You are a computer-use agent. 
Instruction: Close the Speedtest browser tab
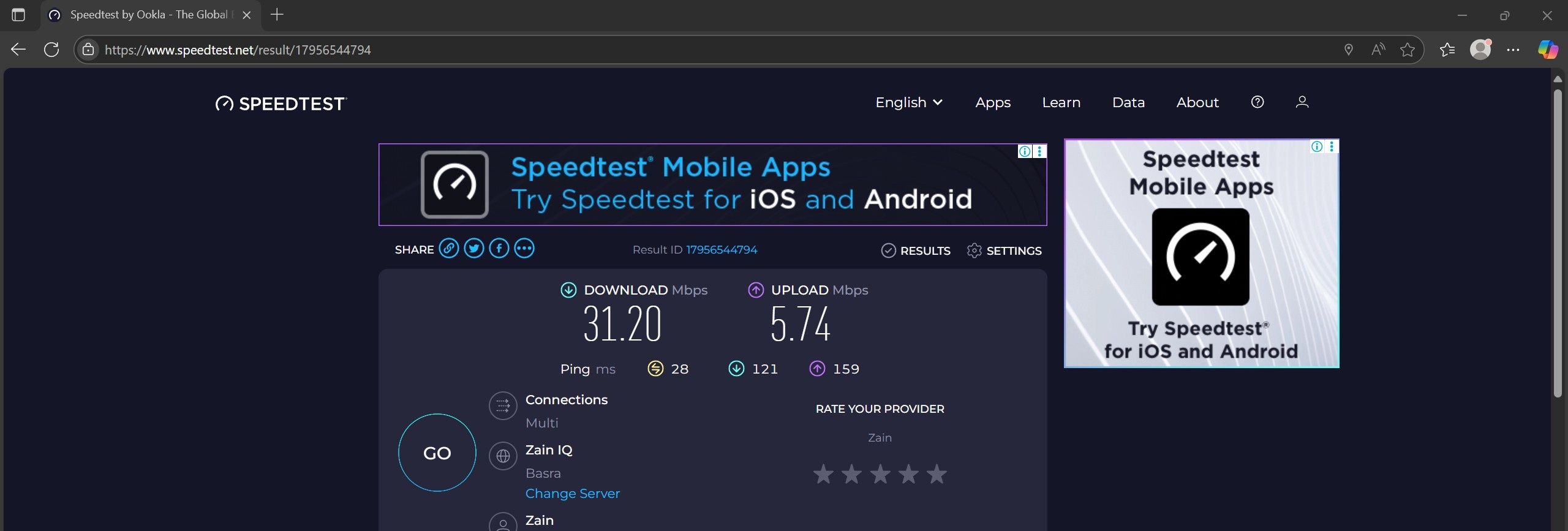tap(247, 15)
